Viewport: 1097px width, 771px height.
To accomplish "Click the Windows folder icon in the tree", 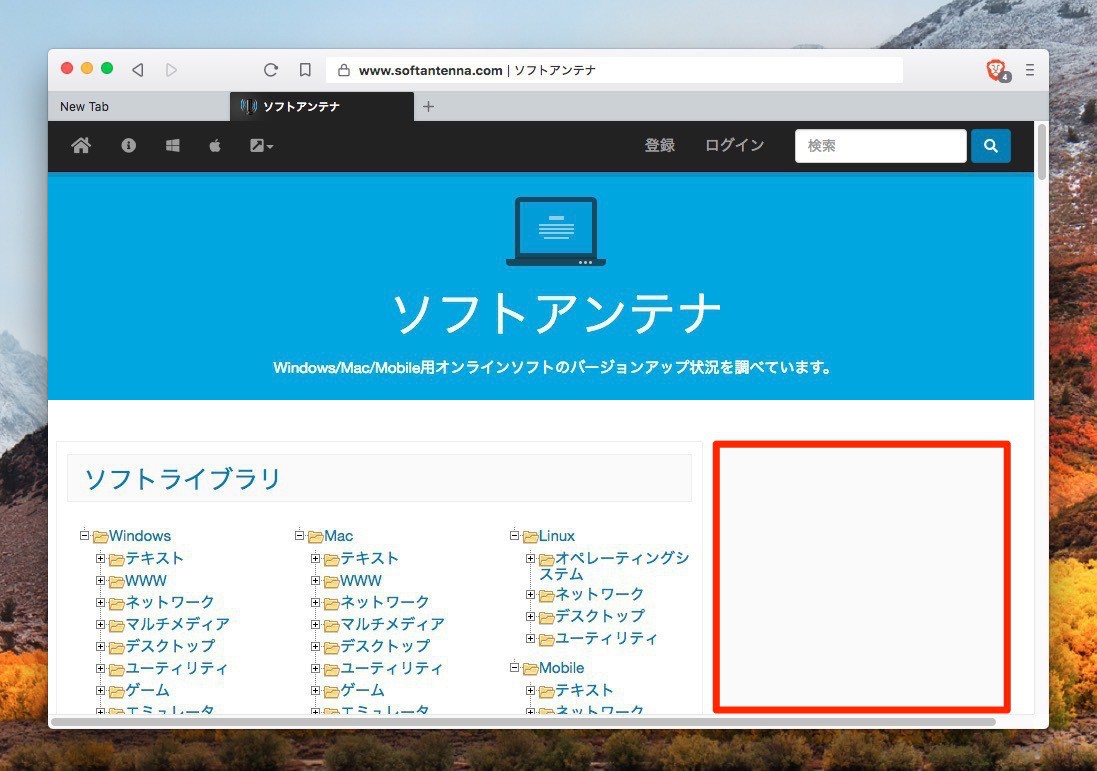I will click(x=101, y=537).
